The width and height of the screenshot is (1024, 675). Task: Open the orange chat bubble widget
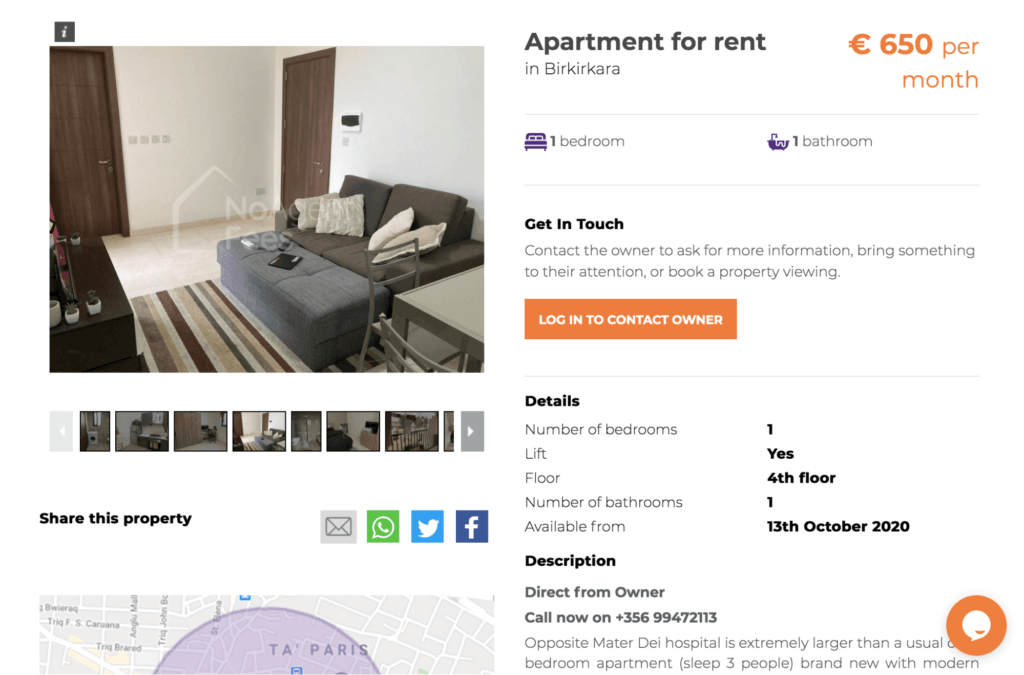[x=976, y=625]
